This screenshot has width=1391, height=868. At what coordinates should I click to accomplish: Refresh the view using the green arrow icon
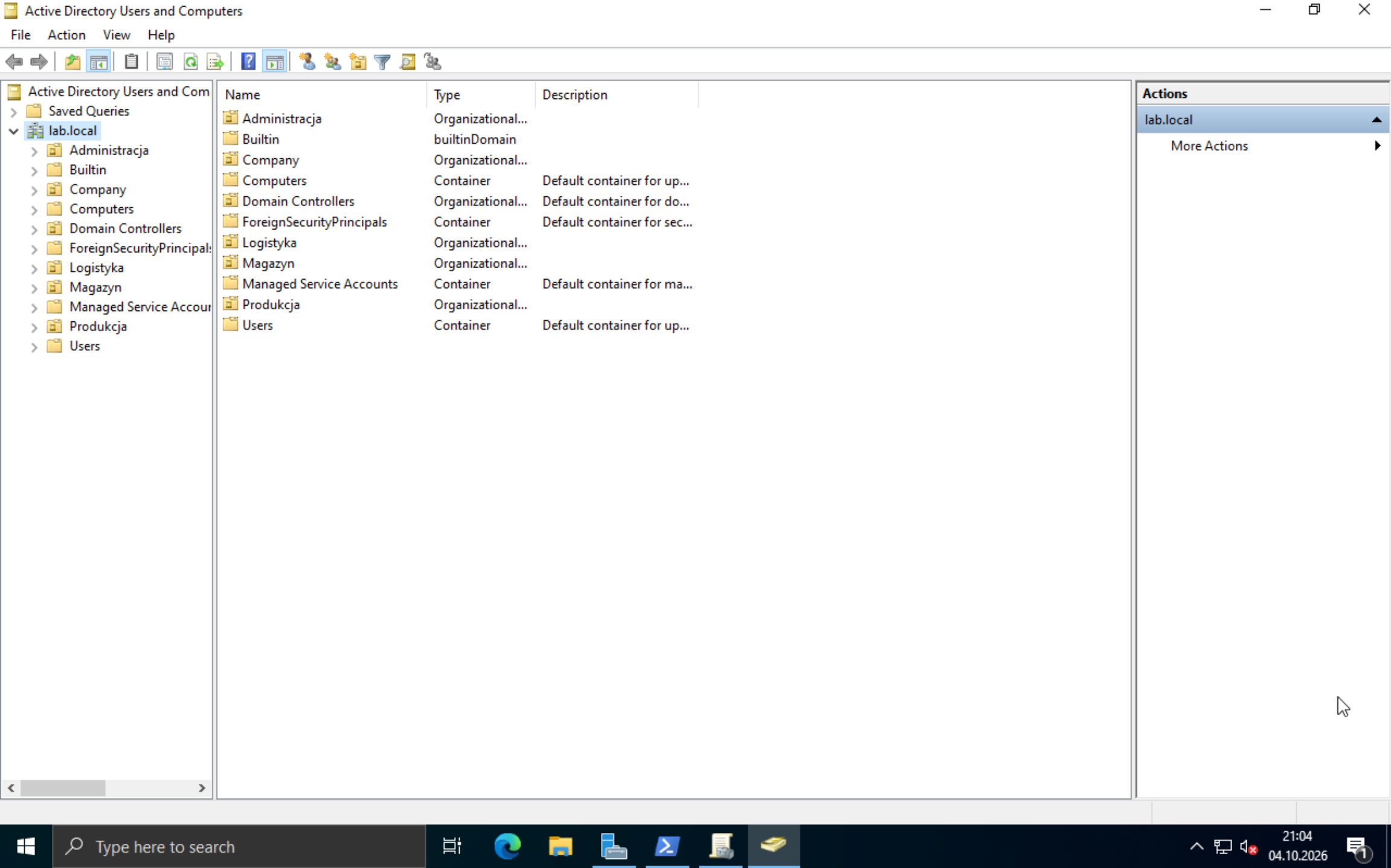click(190, 62)
